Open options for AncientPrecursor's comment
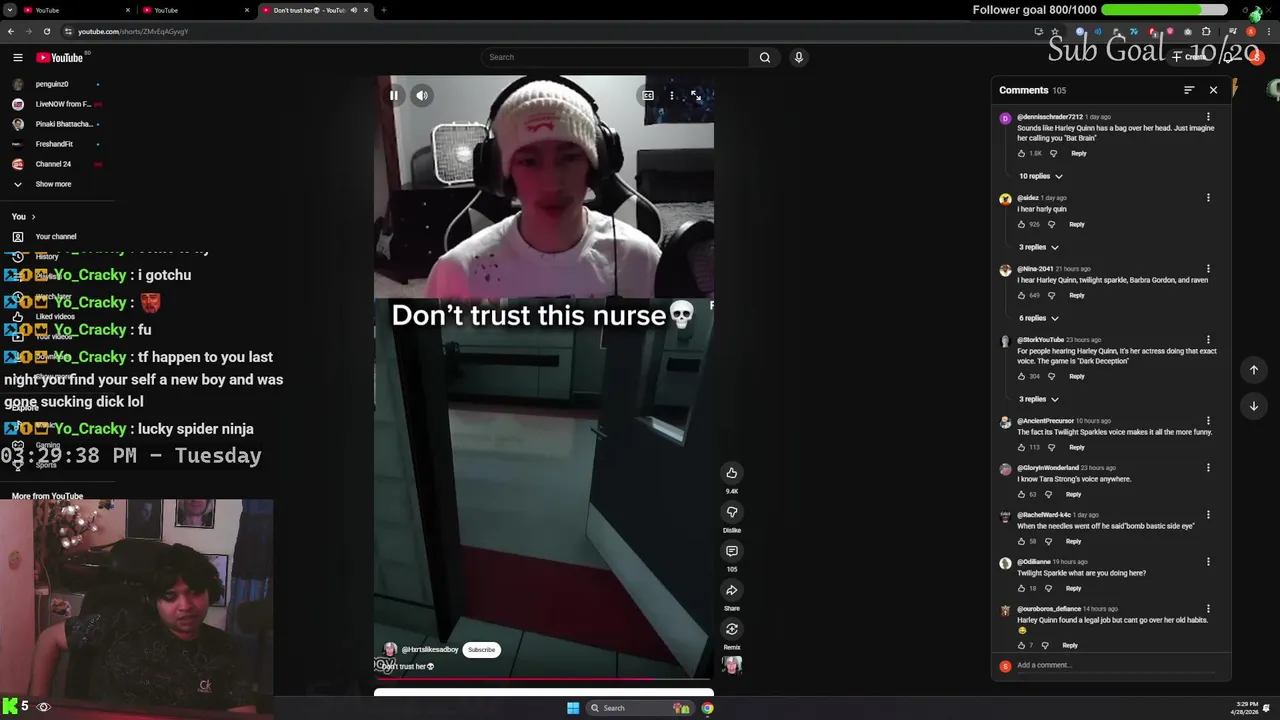Screen dimensions: 1280x720 click(1208, 421)
